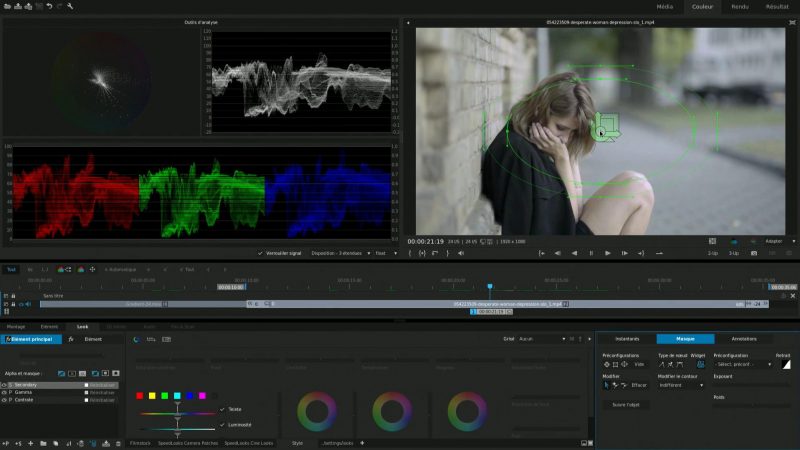800x450 pixels.
Task: Step back one frame
Action: coord(558,253)
